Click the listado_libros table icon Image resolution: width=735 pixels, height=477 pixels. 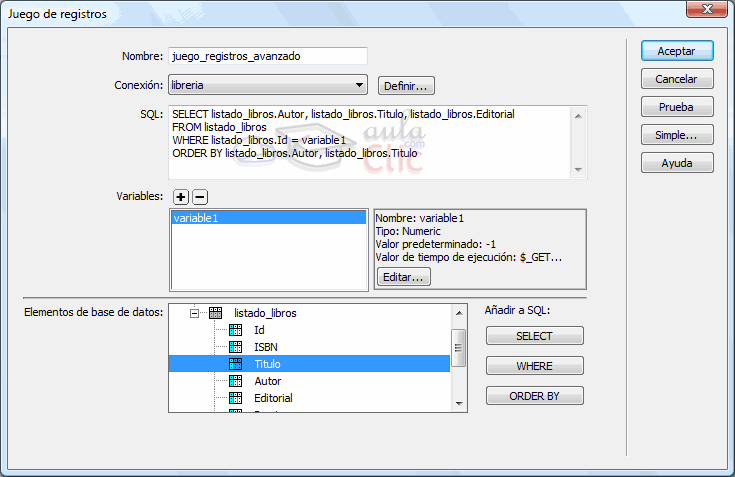(215, 313)
